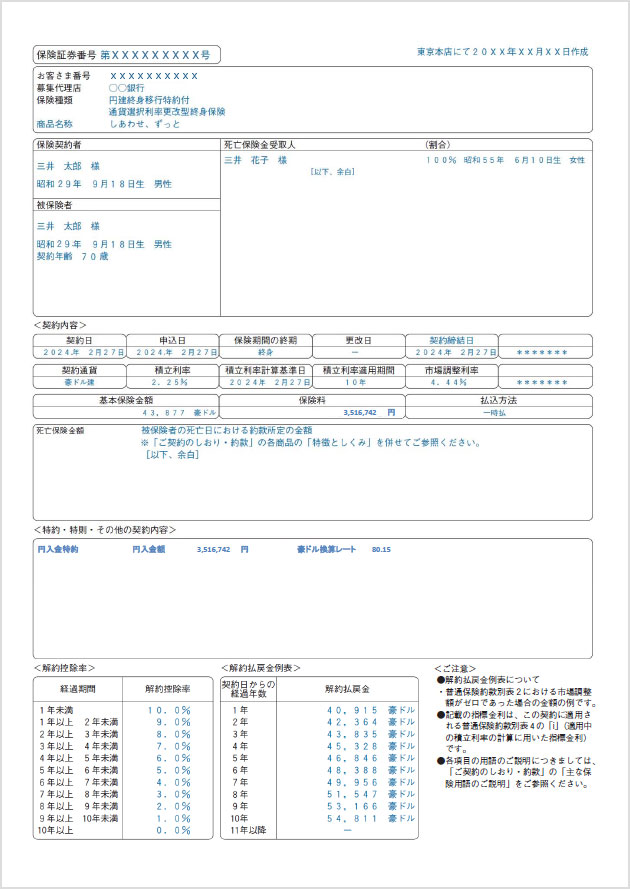The image size is (630, 889).
Task: Click the 保険証券番号 box at top
Action: tap(126, 55)
